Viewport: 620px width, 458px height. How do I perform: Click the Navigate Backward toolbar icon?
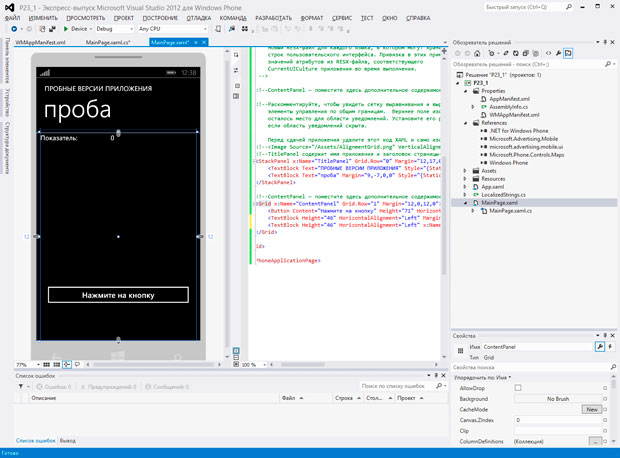coord(14,29)
